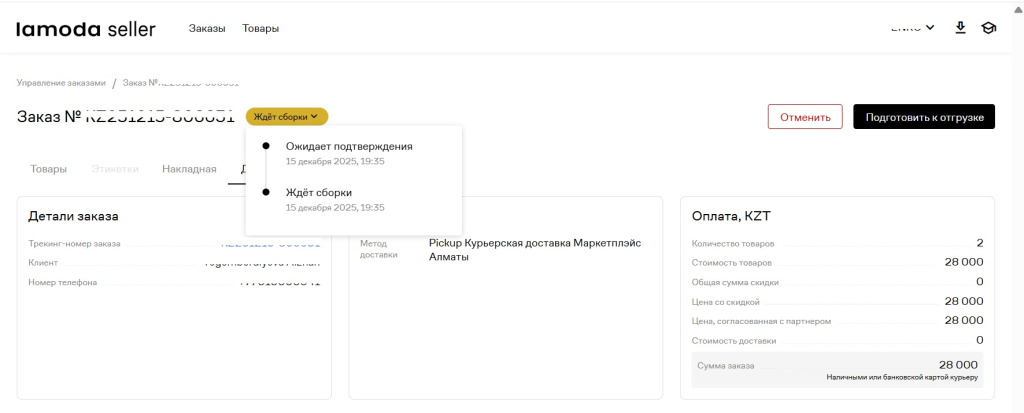This screenshot has width=1024, height=413.
Task: Click the delivery method text "Pickup Курьерская доставка"
Action: tap(534, 243)
